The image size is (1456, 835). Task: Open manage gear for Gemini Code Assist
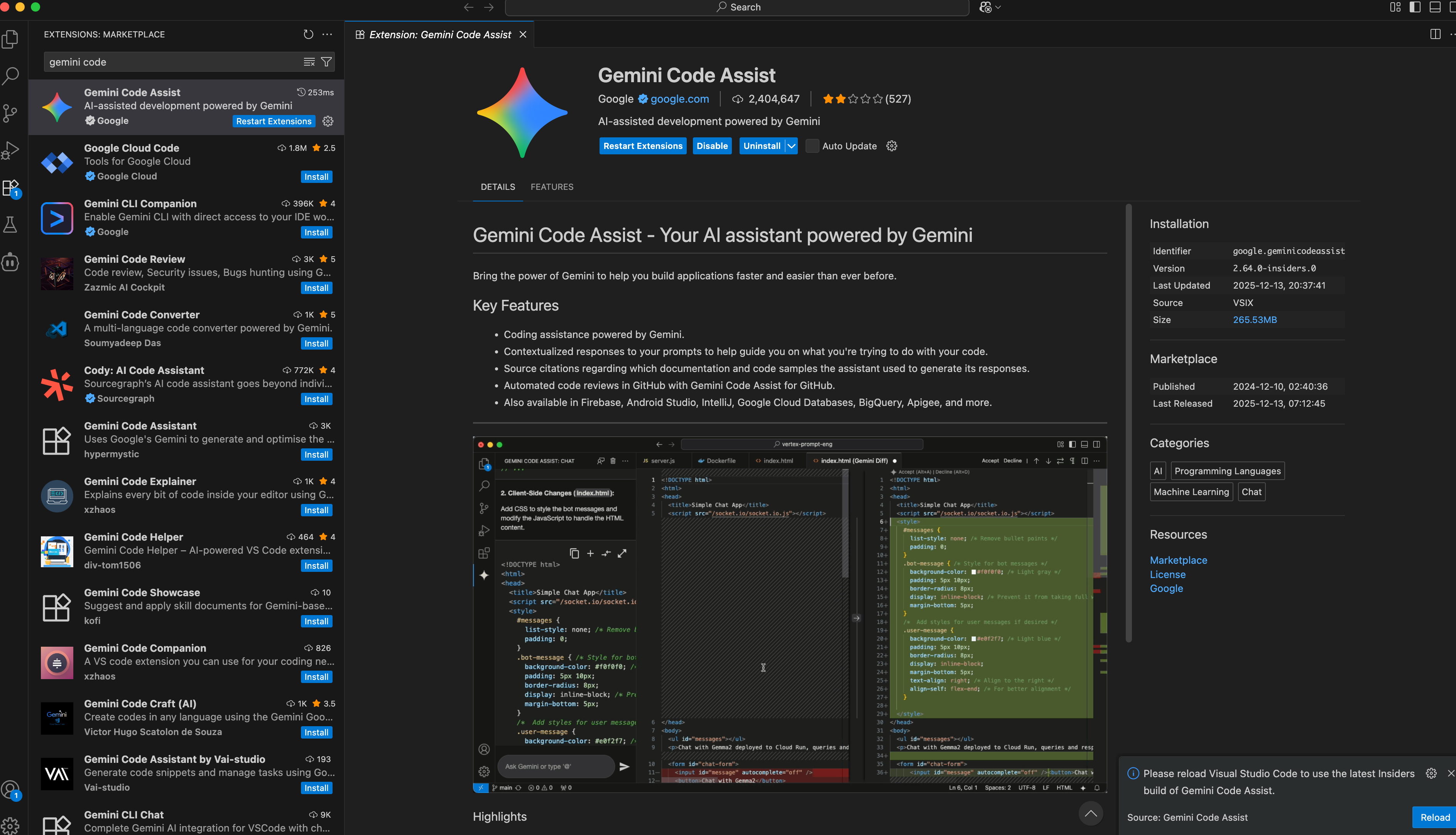(x=328, y=121)
